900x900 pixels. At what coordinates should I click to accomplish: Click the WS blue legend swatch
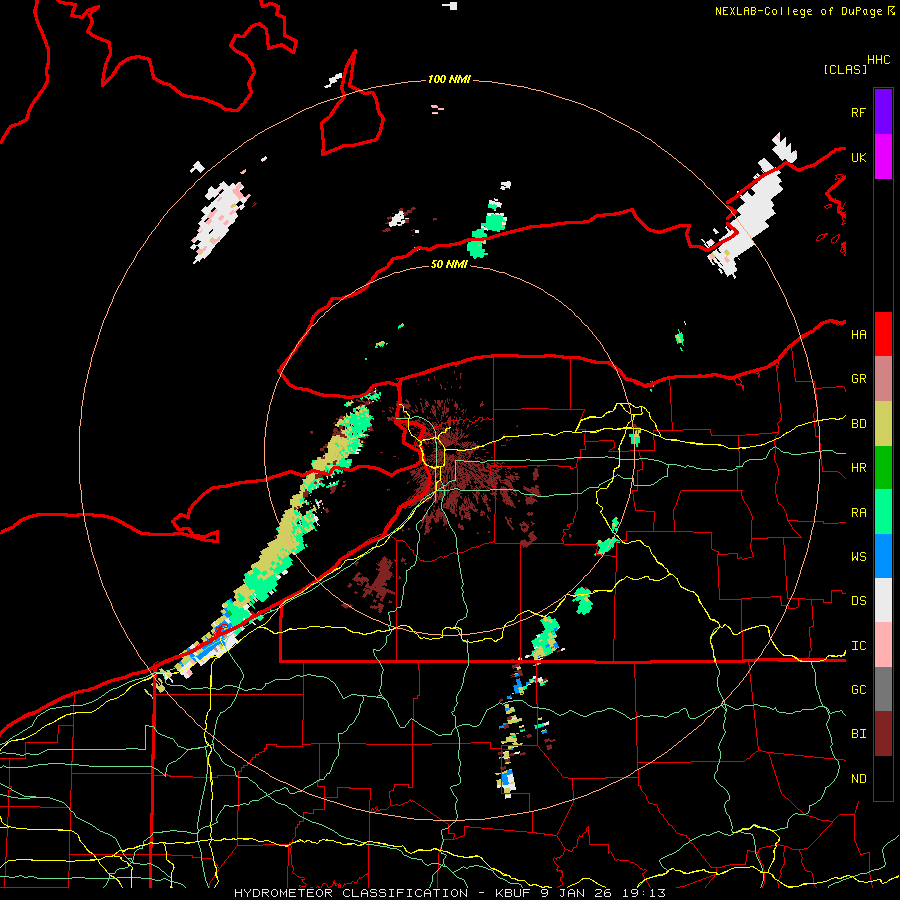click(883, 556)
